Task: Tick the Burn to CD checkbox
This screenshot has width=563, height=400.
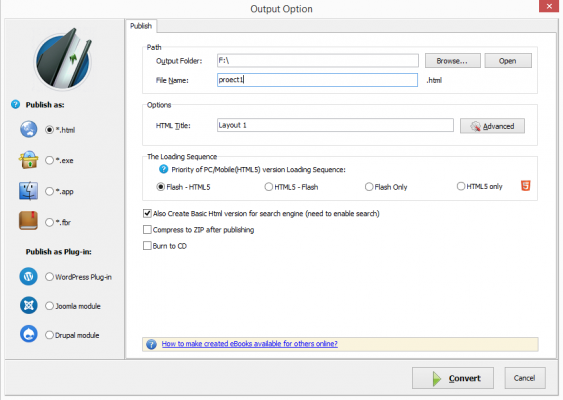Action: [147, 246]
